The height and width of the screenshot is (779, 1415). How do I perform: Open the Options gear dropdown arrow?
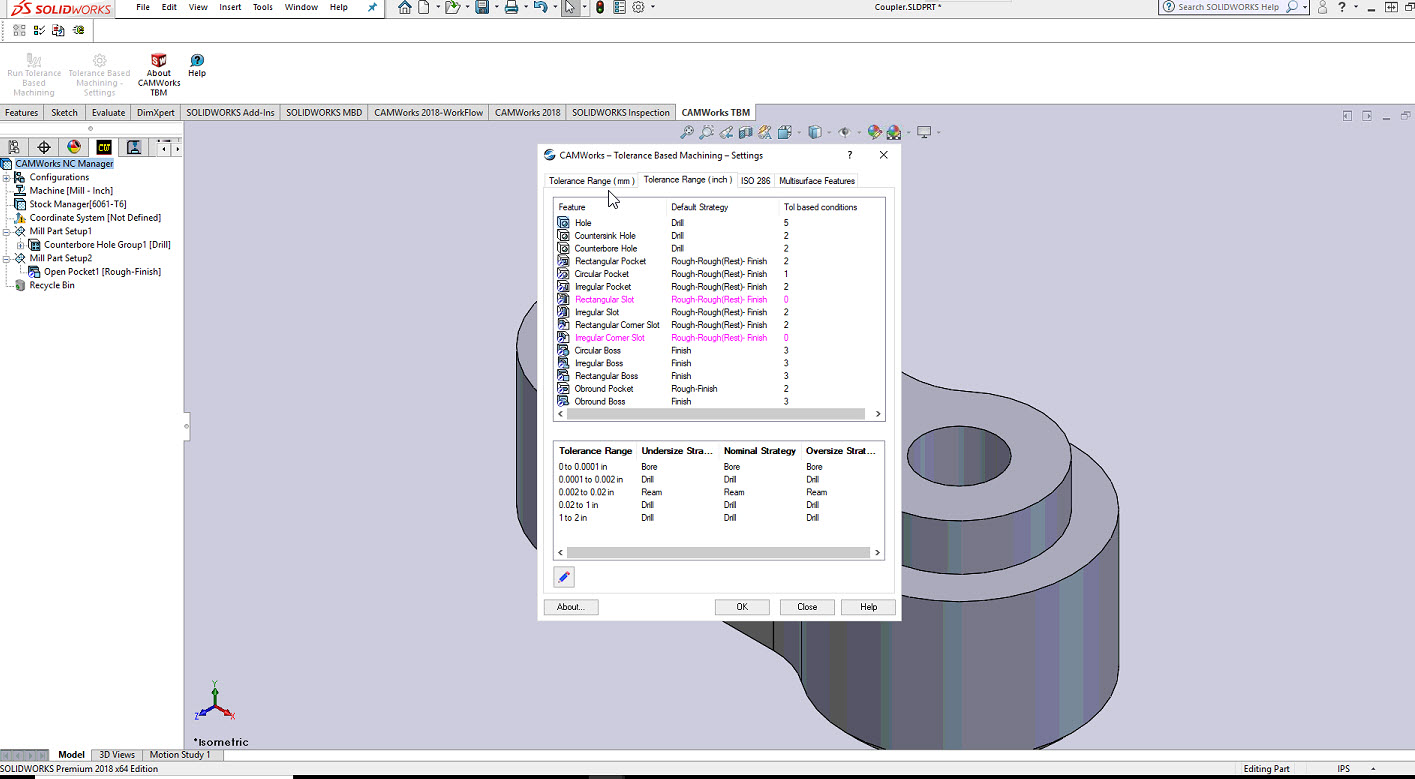click(652, 7)
